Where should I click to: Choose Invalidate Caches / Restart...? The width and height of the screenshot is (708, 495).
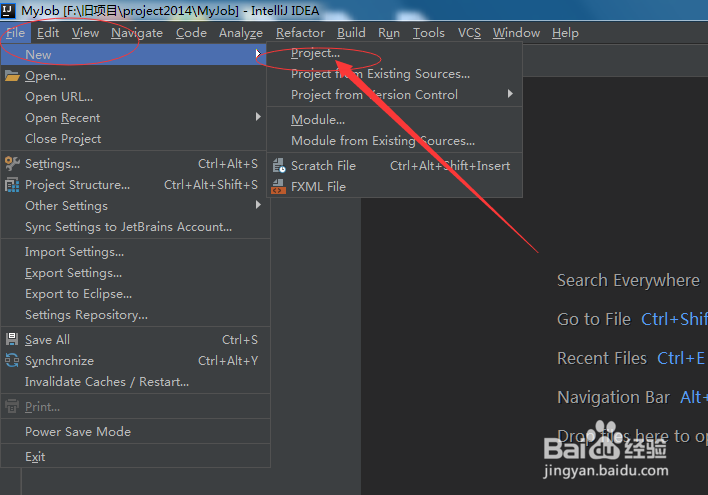point(135,382)
